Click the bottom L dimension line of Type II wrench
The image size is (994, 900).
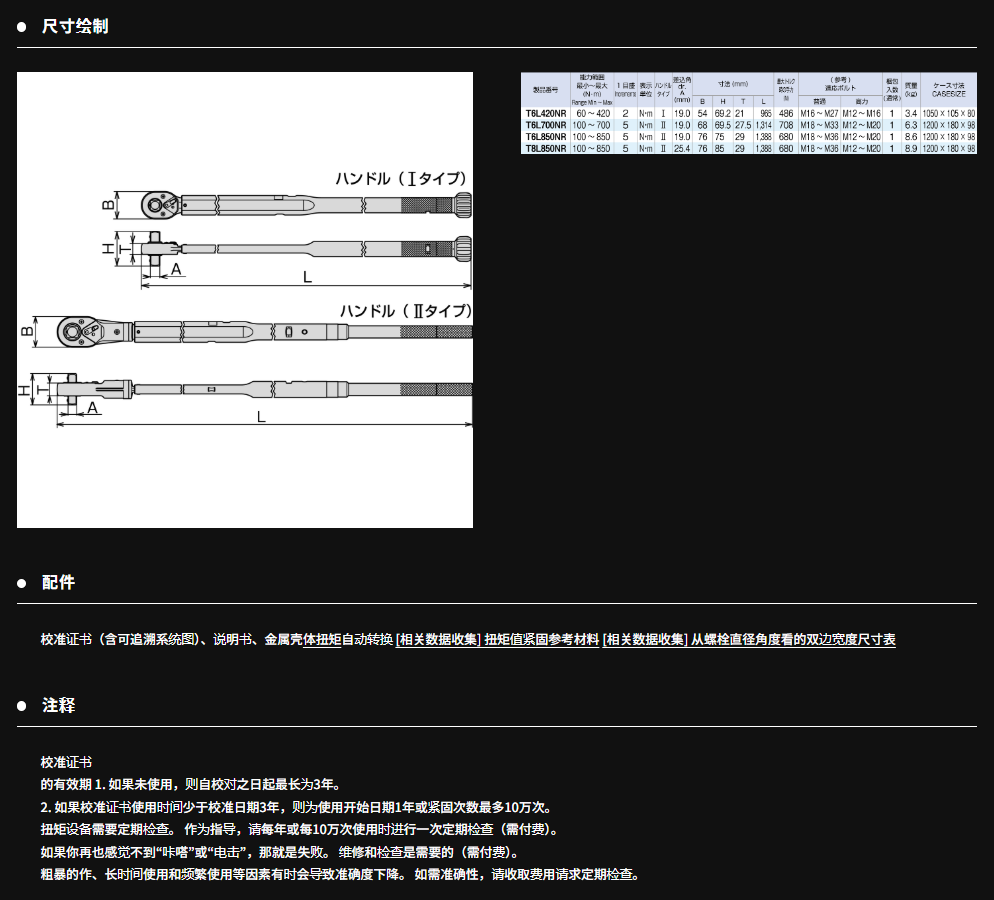tap(262, 425)
